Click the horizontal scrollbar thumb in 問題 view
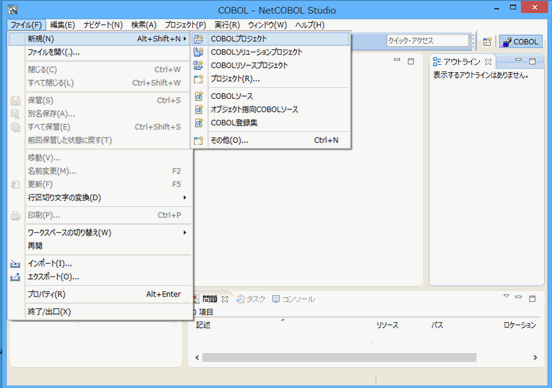Viewport: 552px width, 388px height. (339, 357)
